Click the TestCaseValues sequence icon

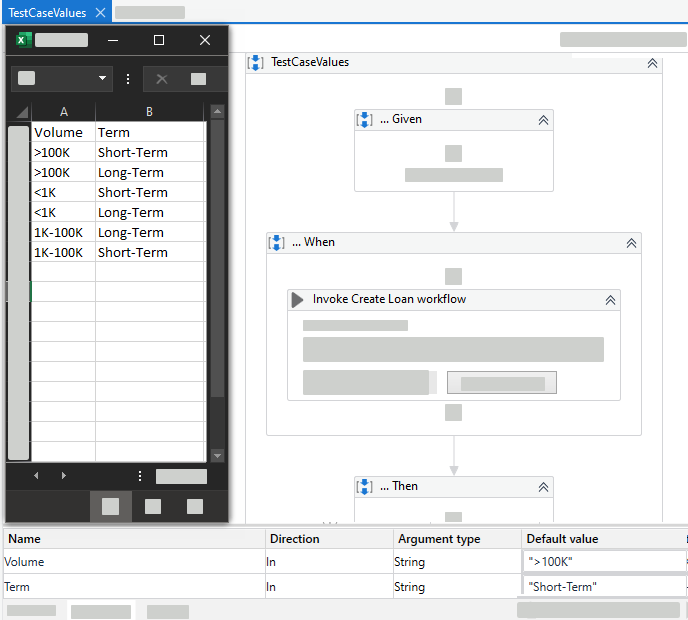[x=255, y=62]
